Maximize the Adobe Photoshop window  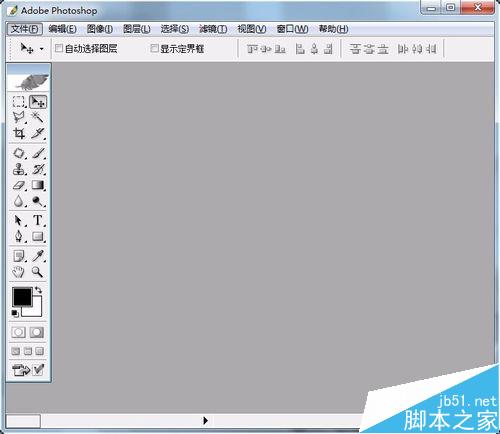450,7
